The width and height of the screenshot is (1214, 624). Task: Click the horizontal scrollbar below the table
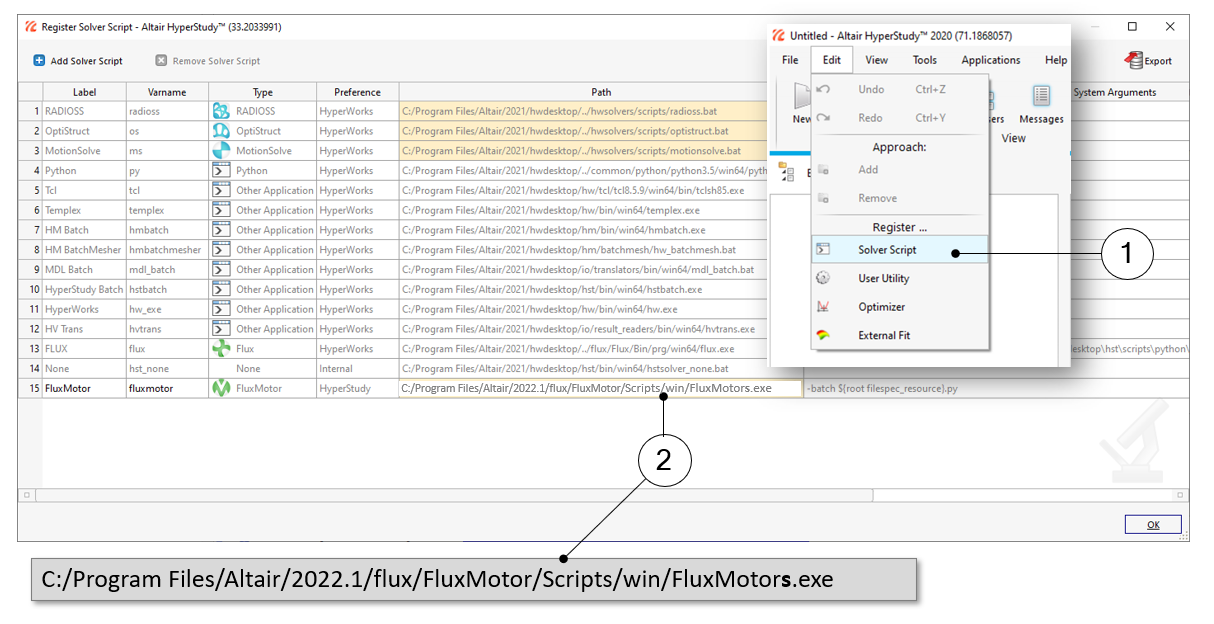tap(450, 495)
